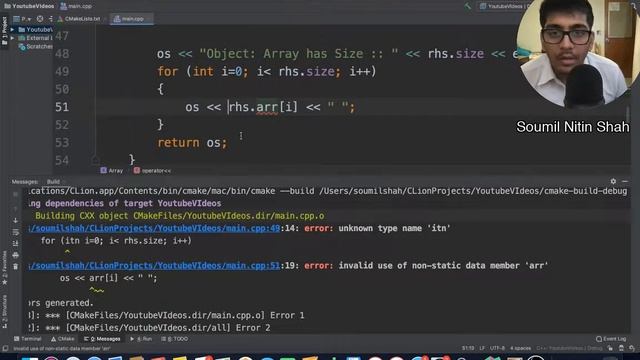Click 'Error 2' line in build output
Viewport: 640px width, 360px height.
(x=149, y=328)
